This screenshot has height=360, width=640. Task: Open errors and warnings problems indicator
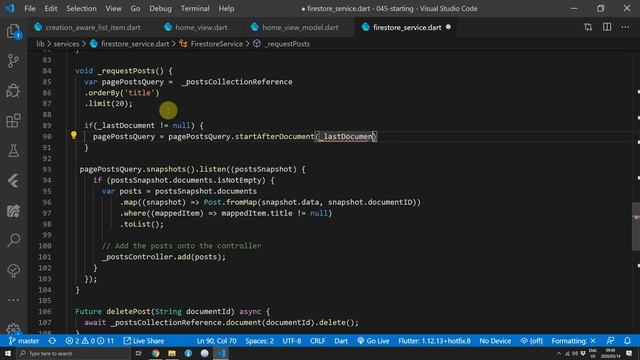click(x=89, y=341)
